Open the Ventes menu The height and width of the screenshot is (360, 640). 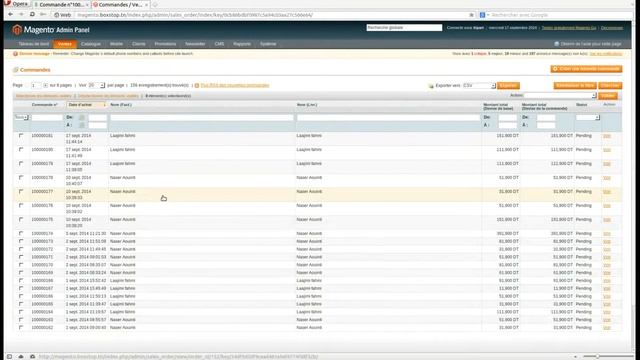click(x=64, y=44)
